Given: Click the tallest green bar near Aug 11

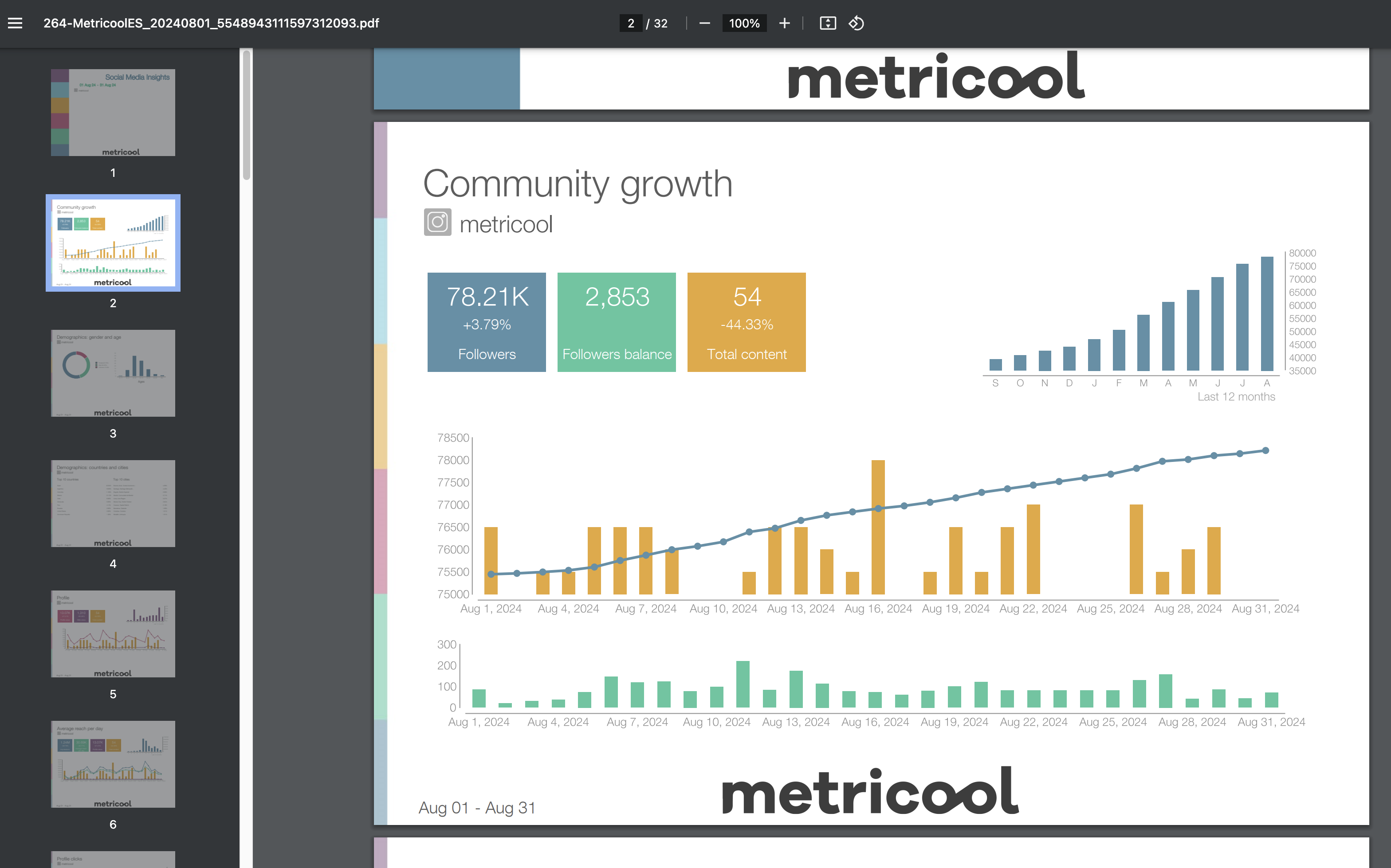Looking at the screenshot, I should pos(743,684).
